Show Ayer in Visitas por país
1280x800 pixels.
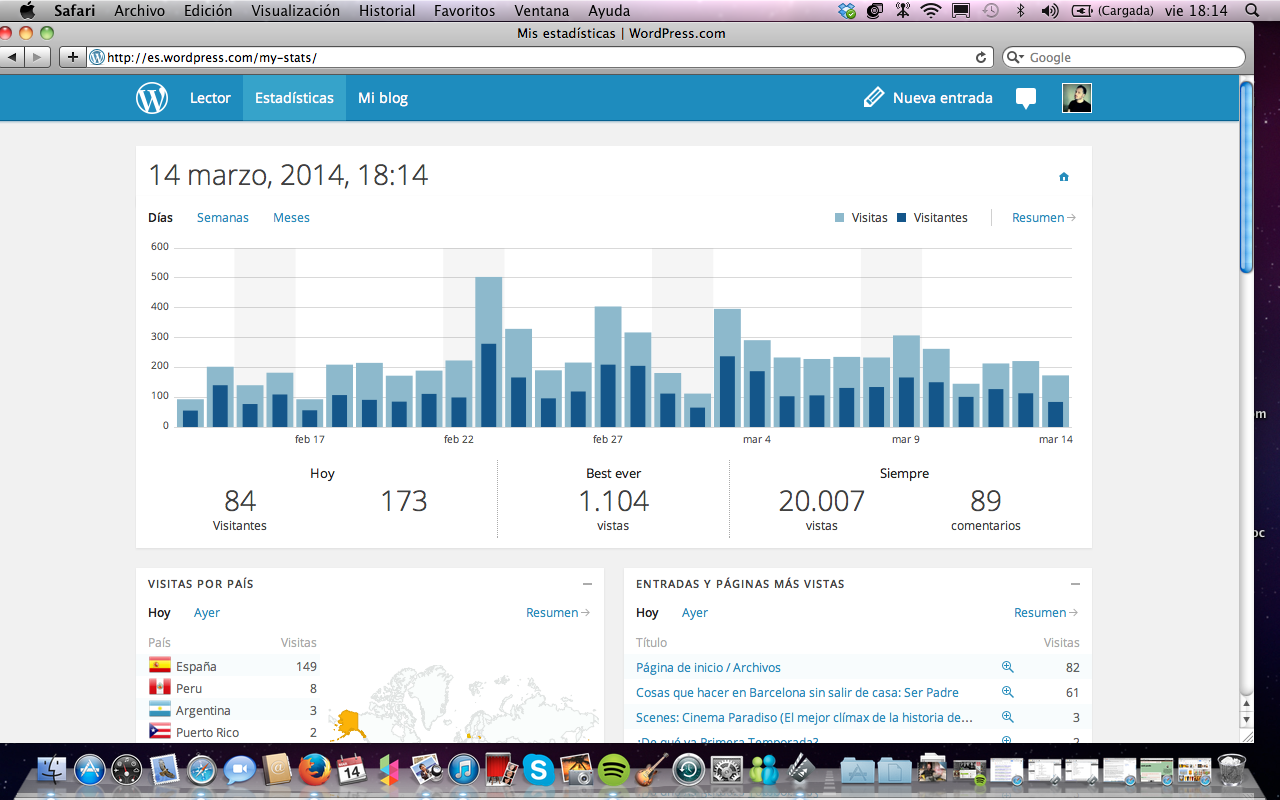tap(207, 613)
